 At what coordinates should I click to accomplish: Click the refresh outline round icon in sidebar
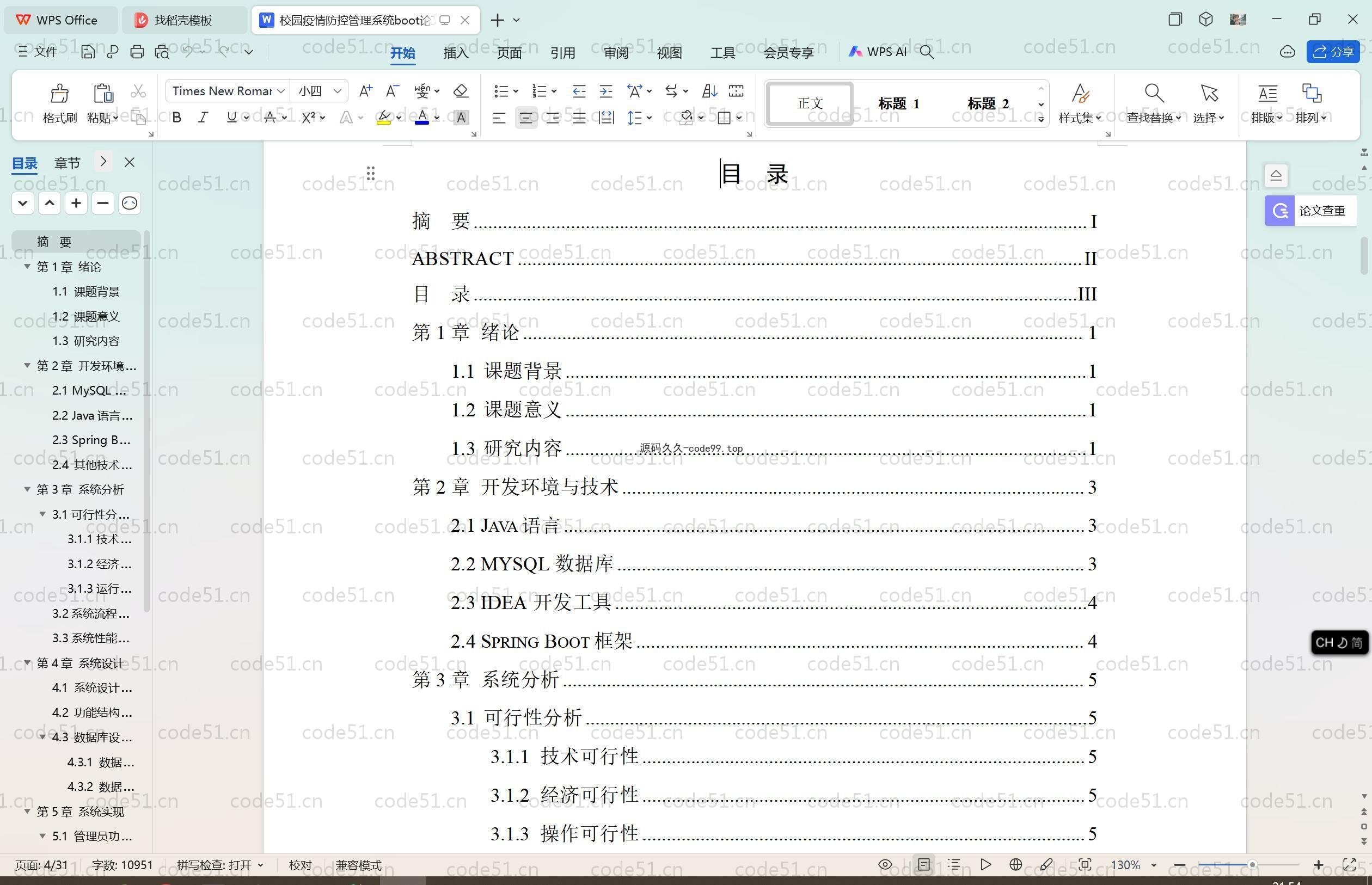[130, 203]
